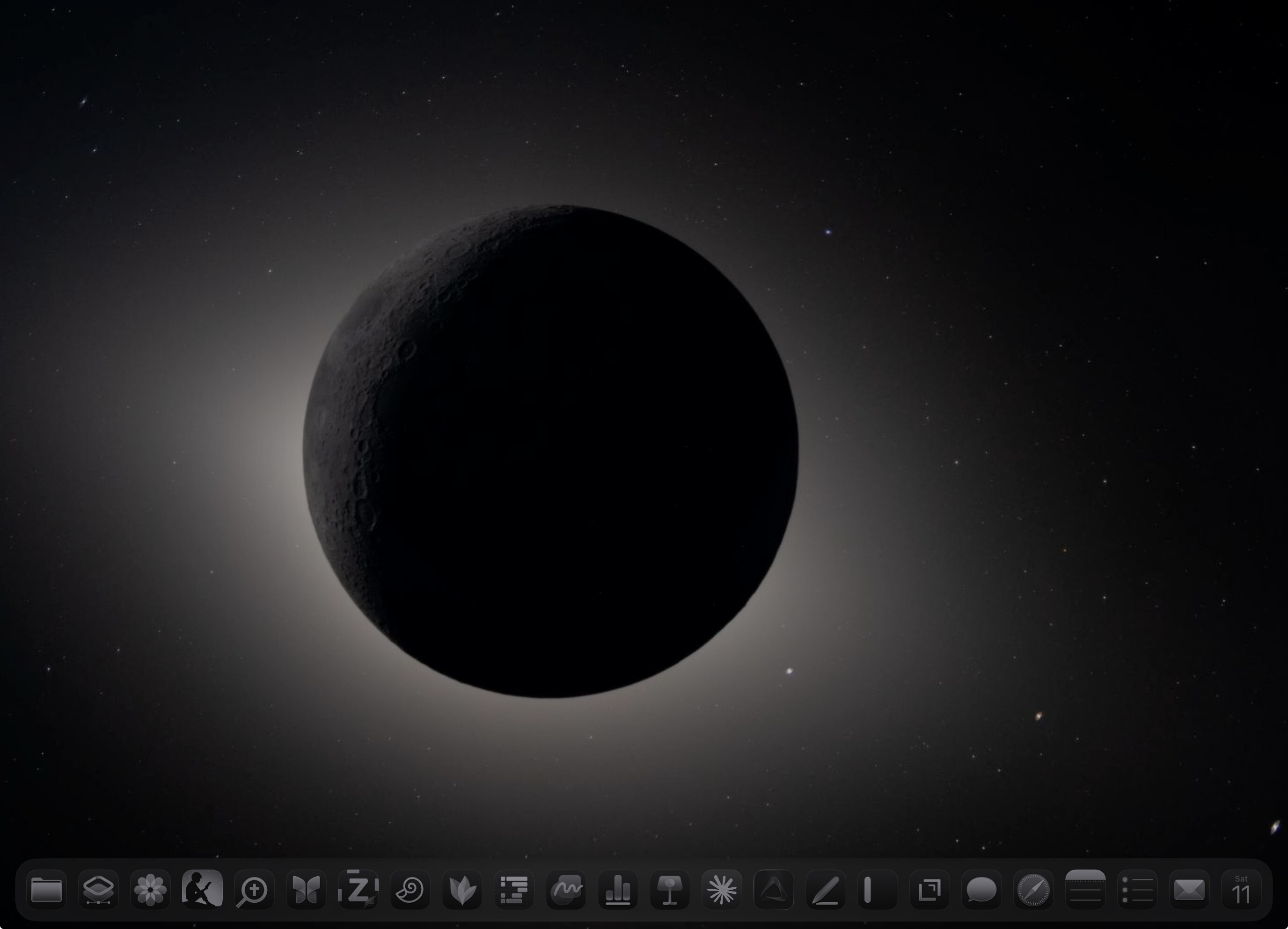
Task: Launch the Gantt chart planner app
Action: pyautogui.click(x=514, y=890)
